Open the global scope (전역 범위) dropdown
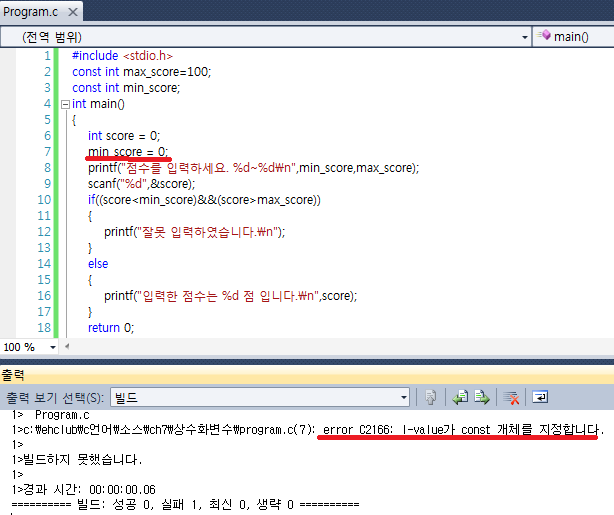This screenshot has width=614, height=515. (x=265, y=37)
